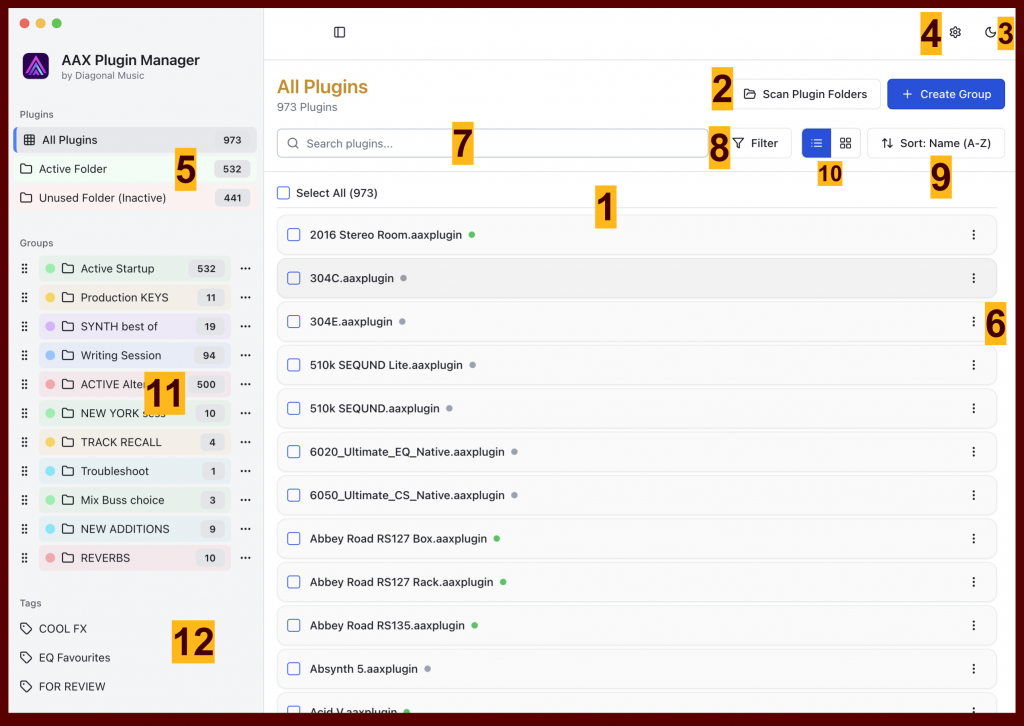The height and width of the screenshot is (726, 1024).
Task: Select Active Folder in sidebar
Action: coord(73,169)
